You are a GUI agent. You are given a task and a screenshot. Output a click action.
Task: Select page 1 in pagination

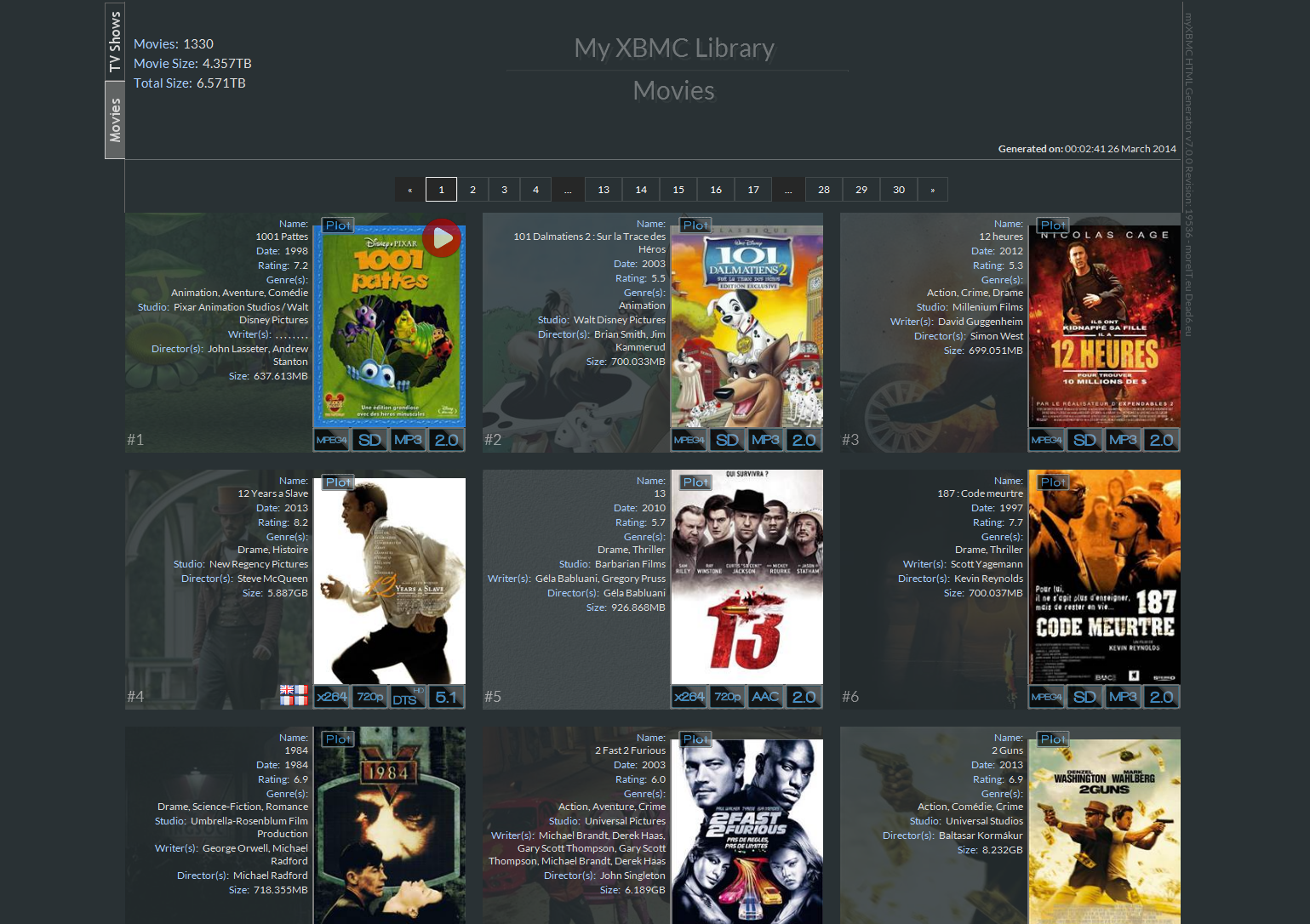click(441, 190)
